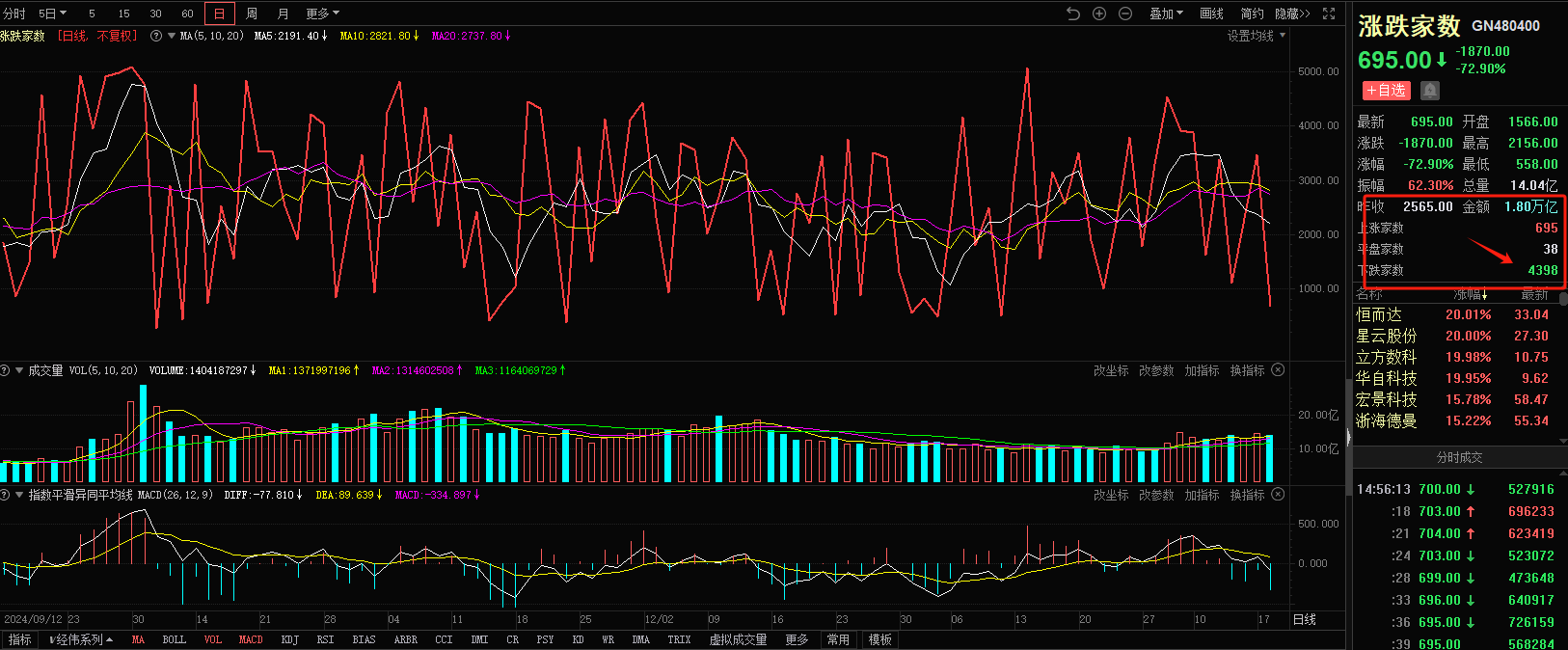Expand the 叠加 overlay dropdown
1568x650 pixels.
[1166, 14]
